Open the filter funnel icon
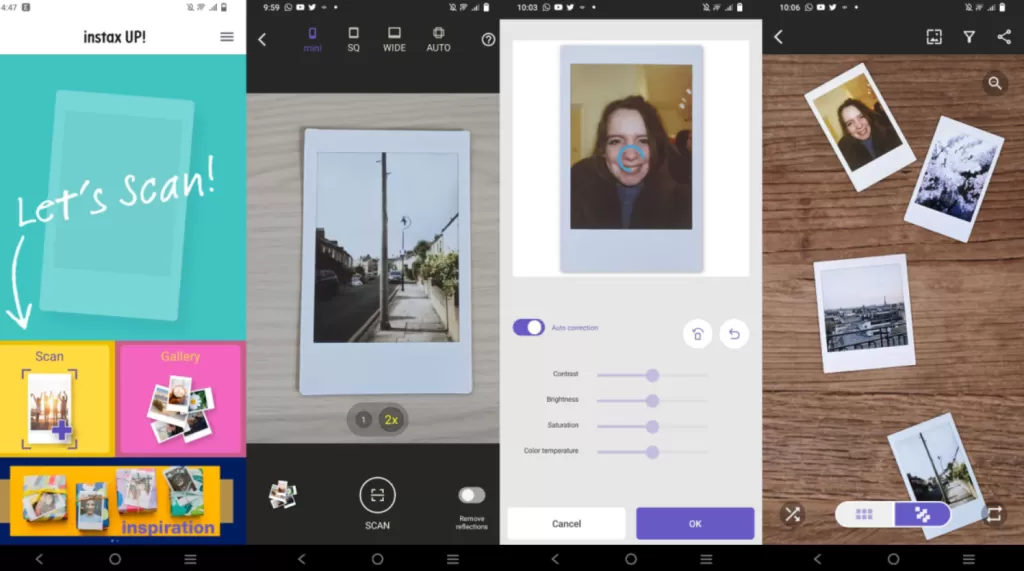The image size is (1024, 571). (969, 37)
